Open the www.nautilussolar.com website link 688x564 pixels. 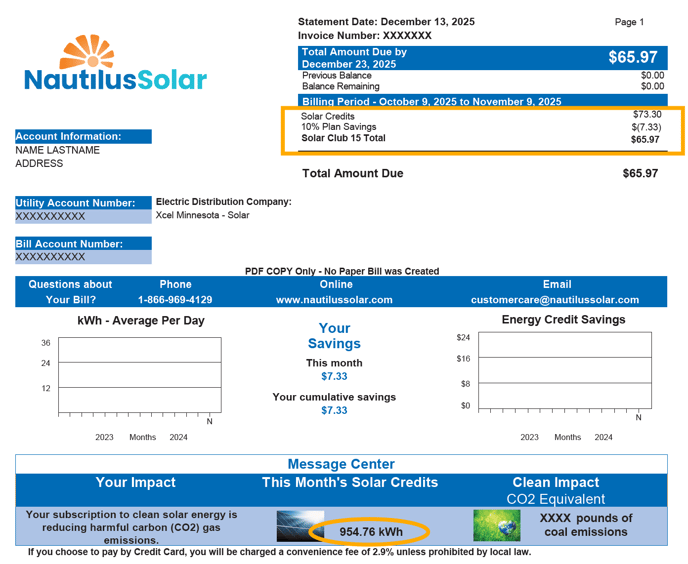click(x=334, y=300)
